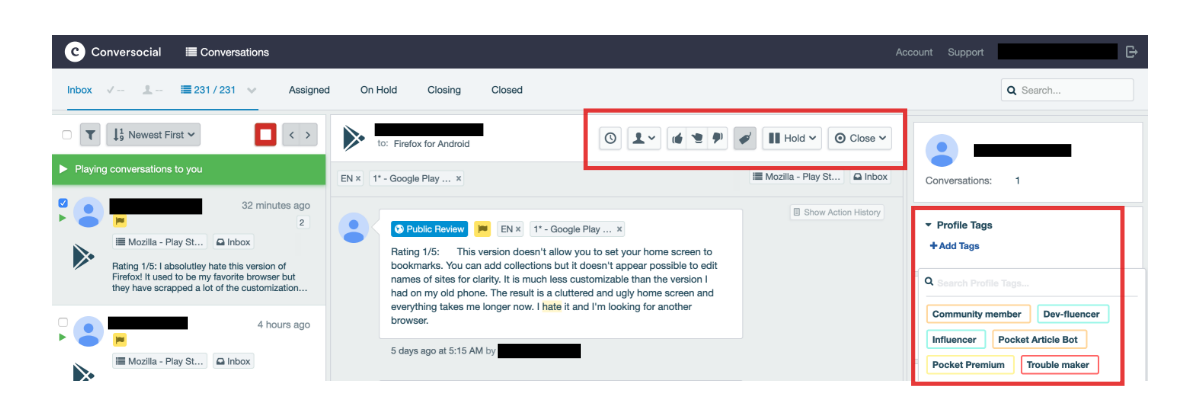Click the Inbox label in conversation header
1200x416 pixels.
(870, 177)
